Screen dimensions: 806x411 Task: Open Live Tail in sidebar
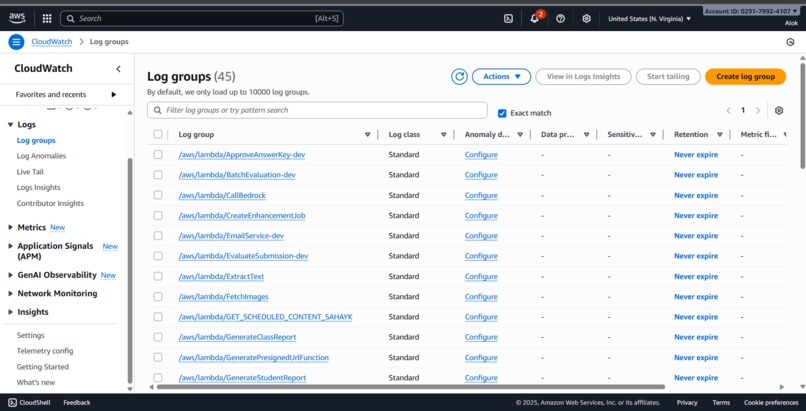[x=30, y=172]
